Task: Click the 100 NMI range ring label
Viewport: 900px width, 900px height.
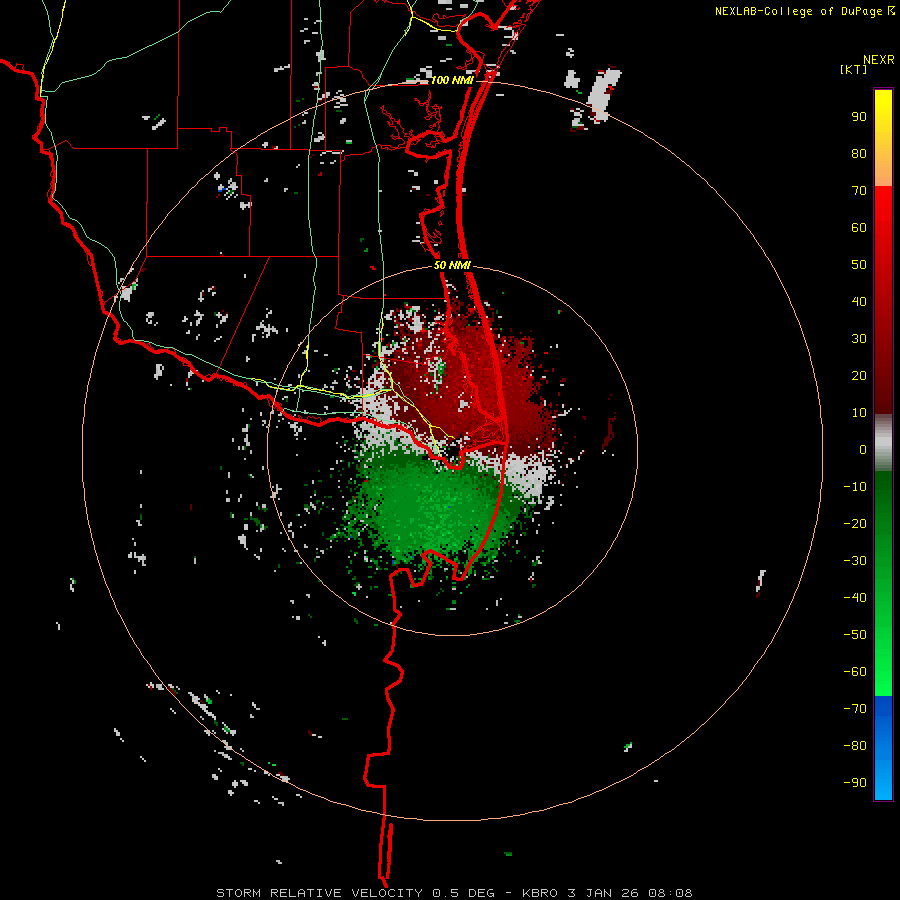Action: point(452,80)
